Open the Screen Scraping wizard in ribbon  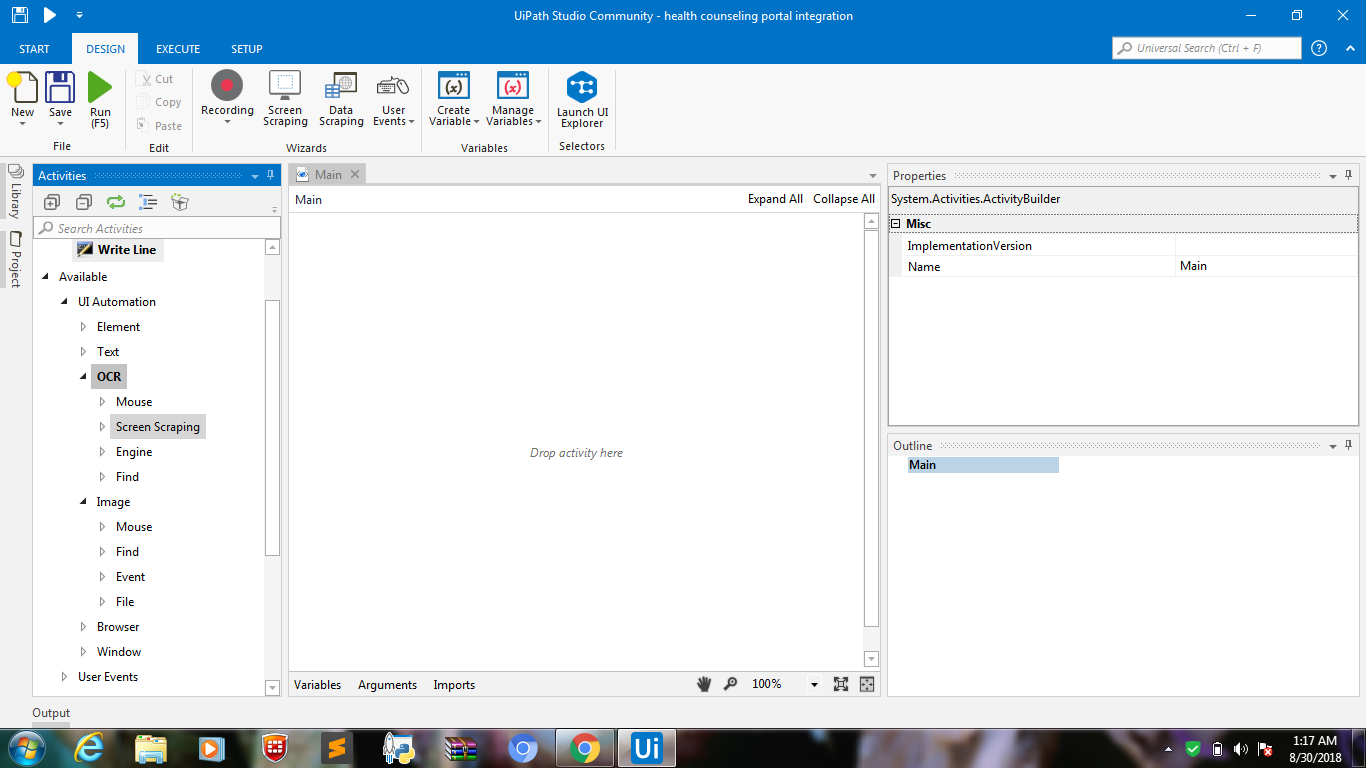pyautogui.click(x=285, y=98)
